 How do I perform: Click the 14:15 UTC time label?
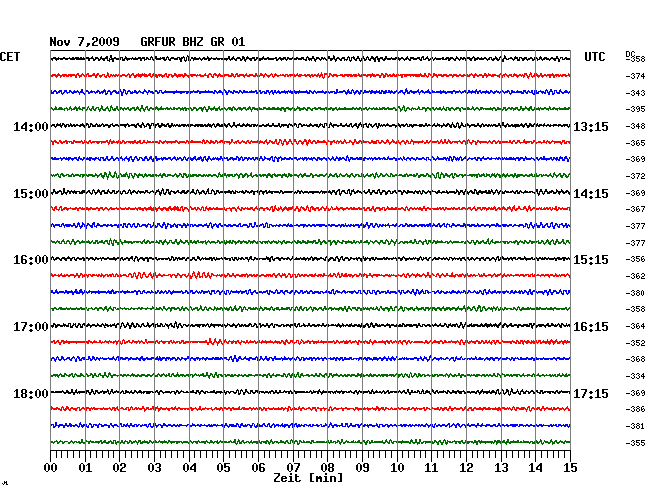(591, 194)
